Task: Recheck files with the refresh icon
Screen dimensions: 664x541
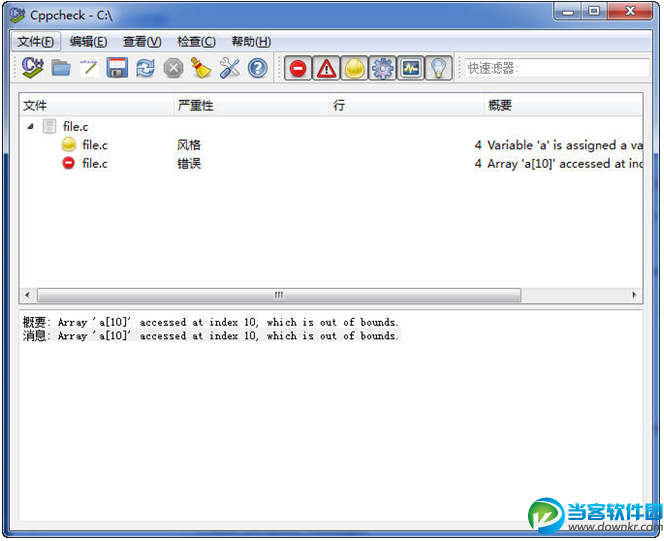Action: 145,68
